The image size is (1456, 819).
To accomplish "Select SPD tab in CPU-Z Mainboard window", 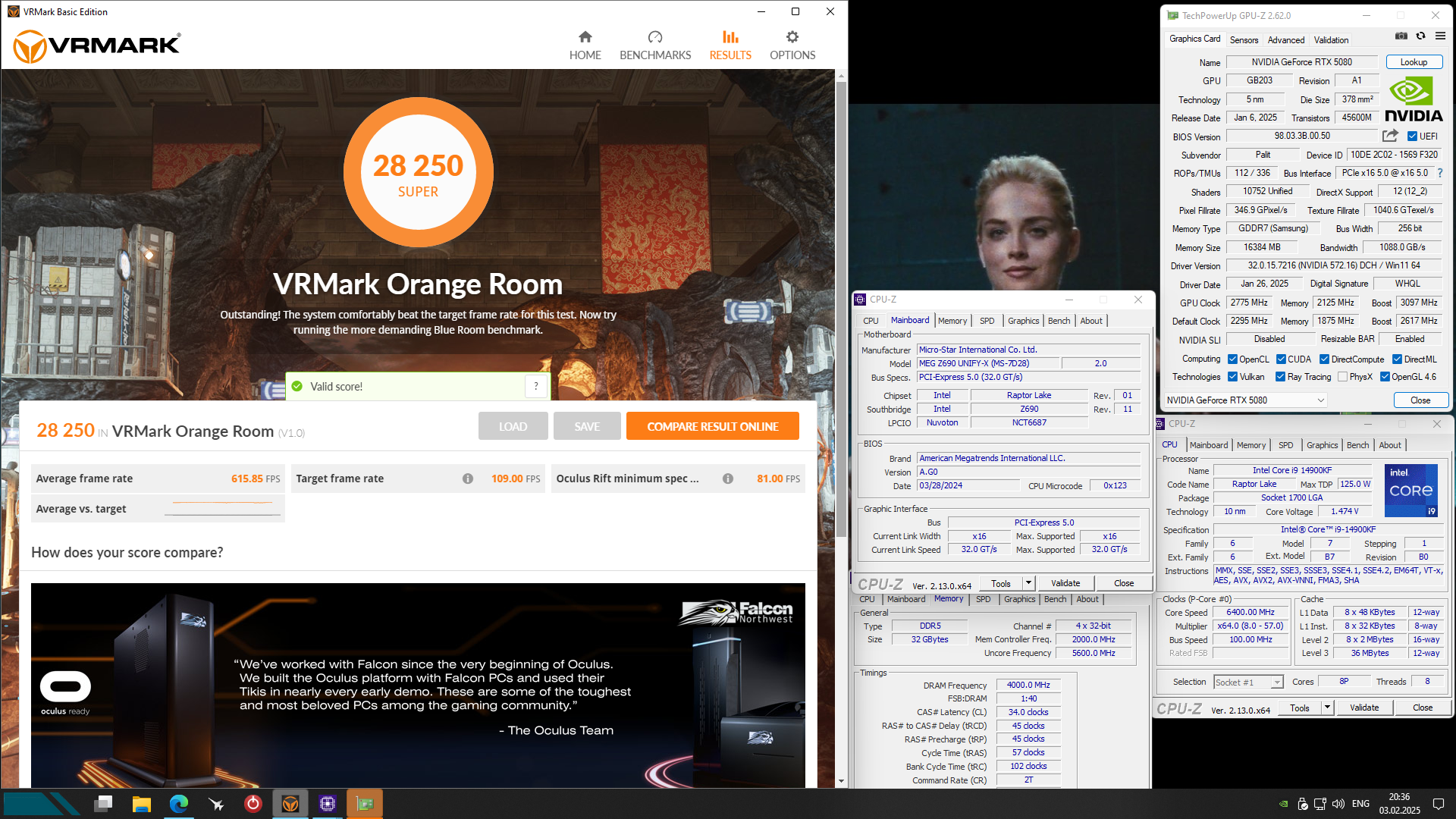I will (987, 321).
